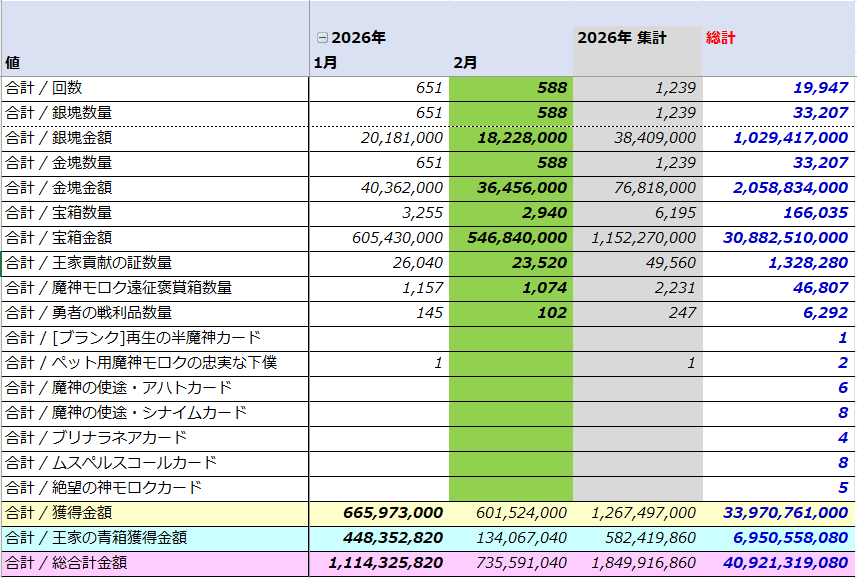Select the 1月 column header cell
The image size is (857, 578).
click(x=325, y=63)
